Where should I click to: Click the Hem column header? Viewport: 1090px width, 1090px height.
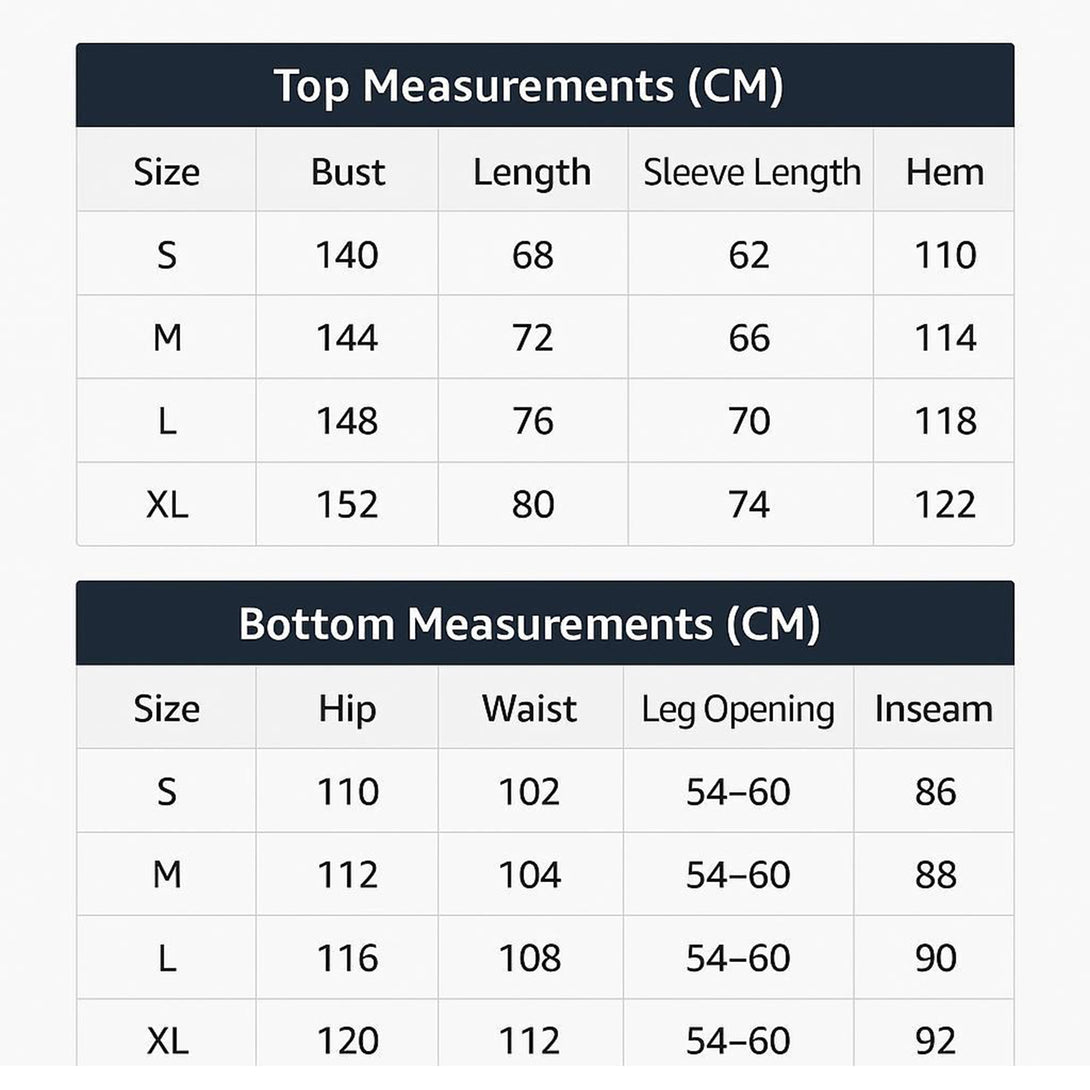pos(944,172)
